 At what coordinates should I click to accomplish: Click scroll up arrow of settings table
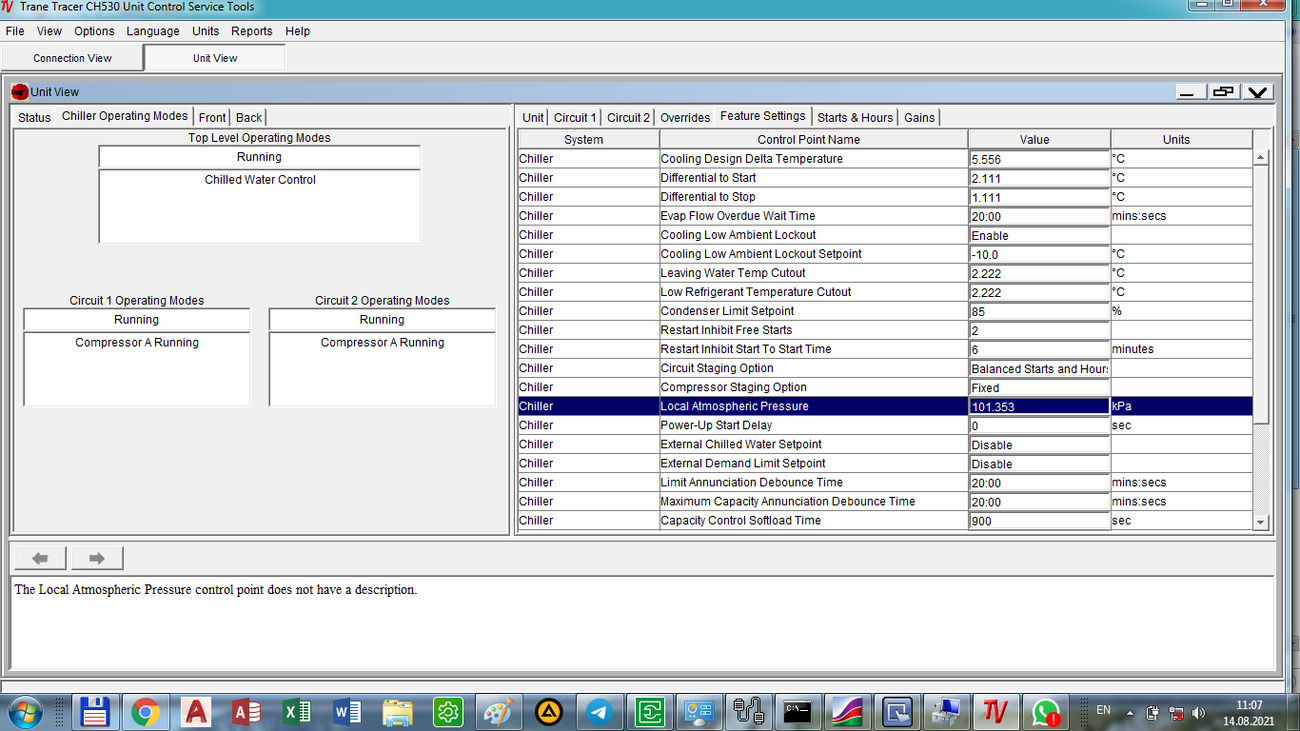pyautogui.click(x=1261, y=158)
